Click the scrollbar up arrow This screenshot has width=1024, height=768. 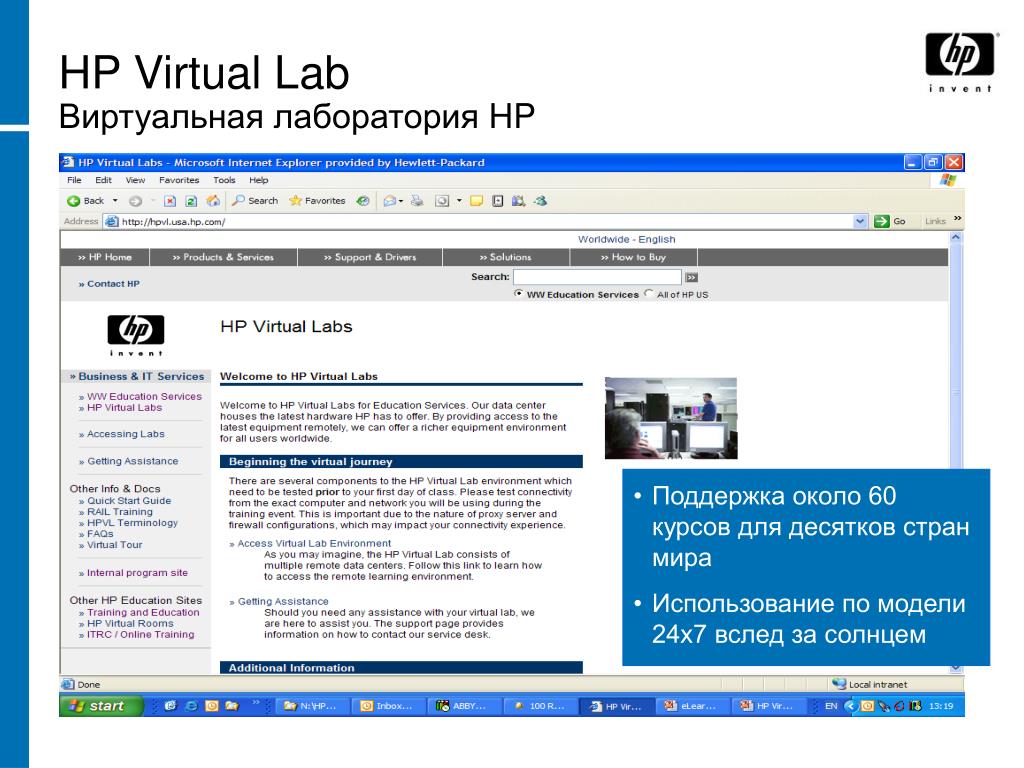click(x=955, y=238)
